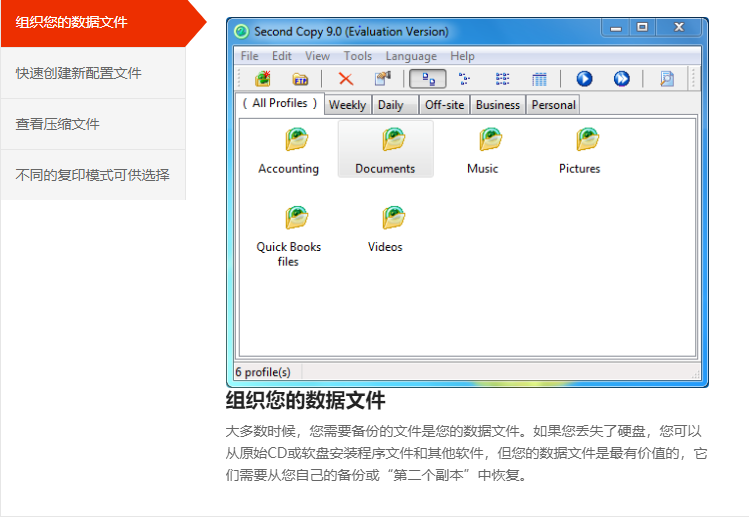Switch to list view icon
This screenshot has width=749, height=518.
502,79
